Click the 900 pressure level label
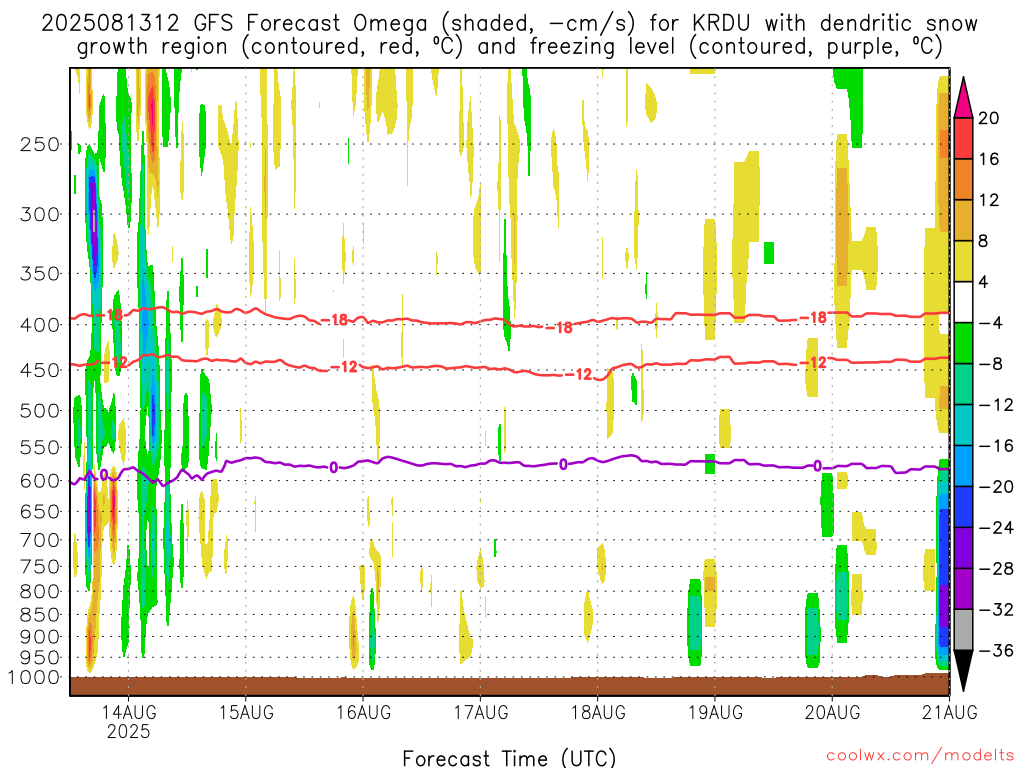The height and width of the screenshot is (768, 1024). click(40, 637)
